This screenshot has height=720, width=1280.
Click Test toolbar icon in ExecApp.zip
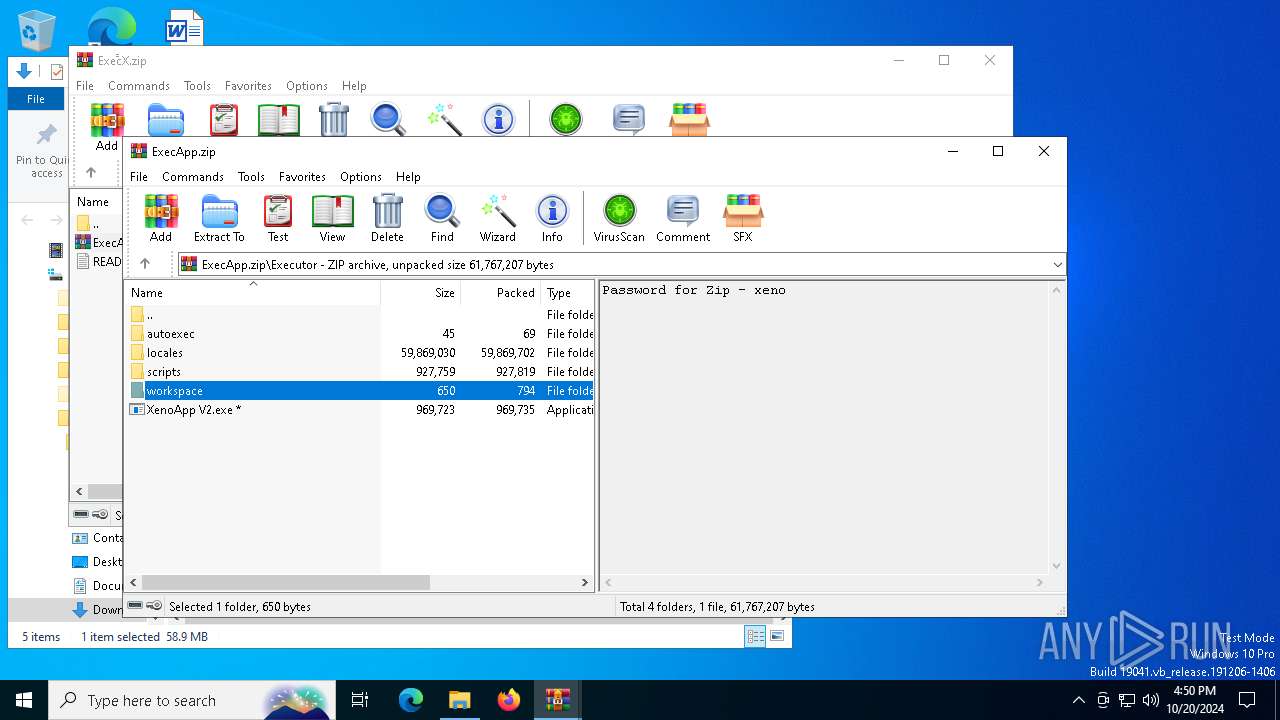(x=278, y=218)
